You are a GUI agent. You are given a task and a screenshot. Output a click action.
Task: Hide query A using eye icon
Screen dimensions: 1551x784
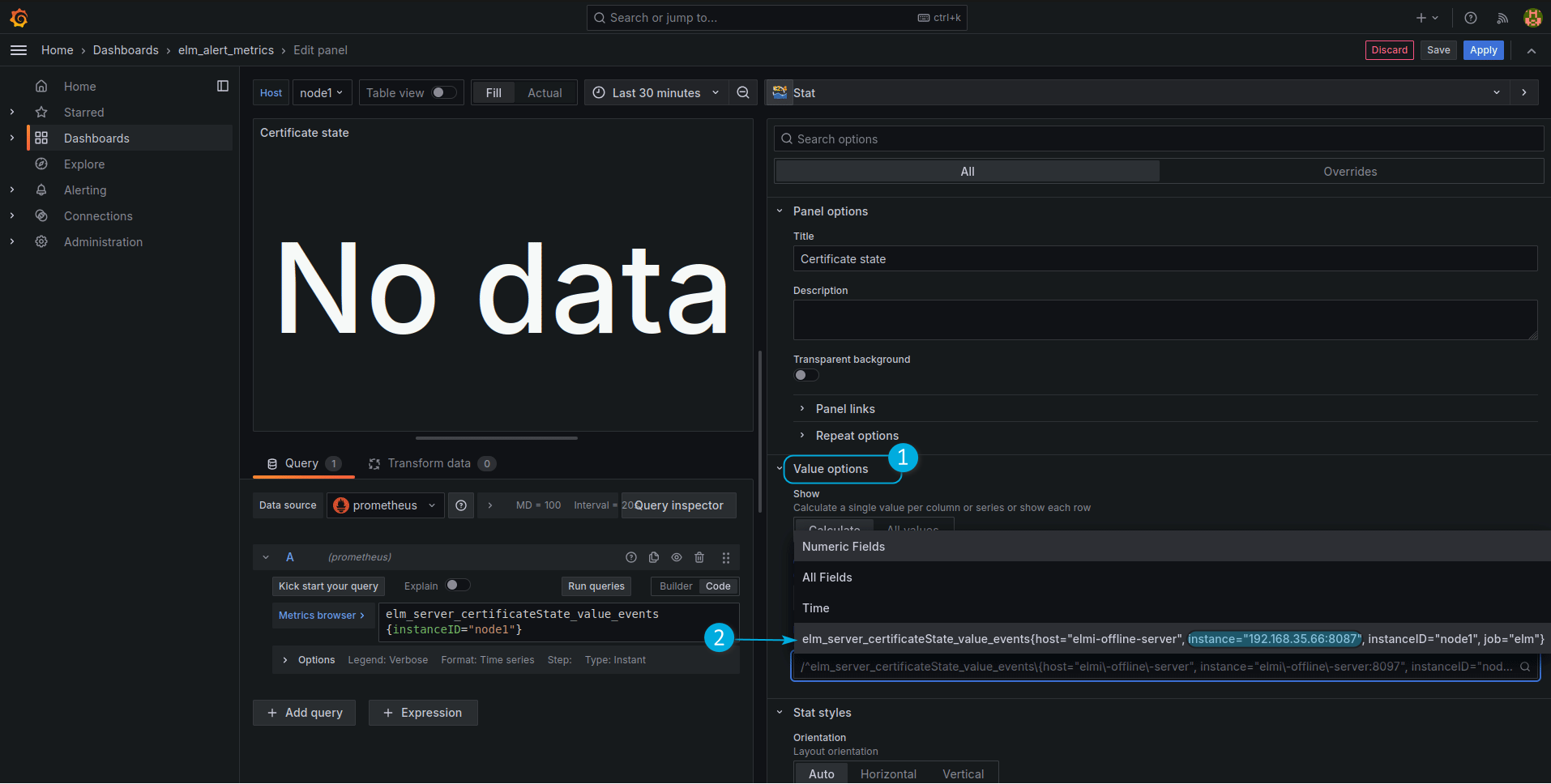coord(677,557)
